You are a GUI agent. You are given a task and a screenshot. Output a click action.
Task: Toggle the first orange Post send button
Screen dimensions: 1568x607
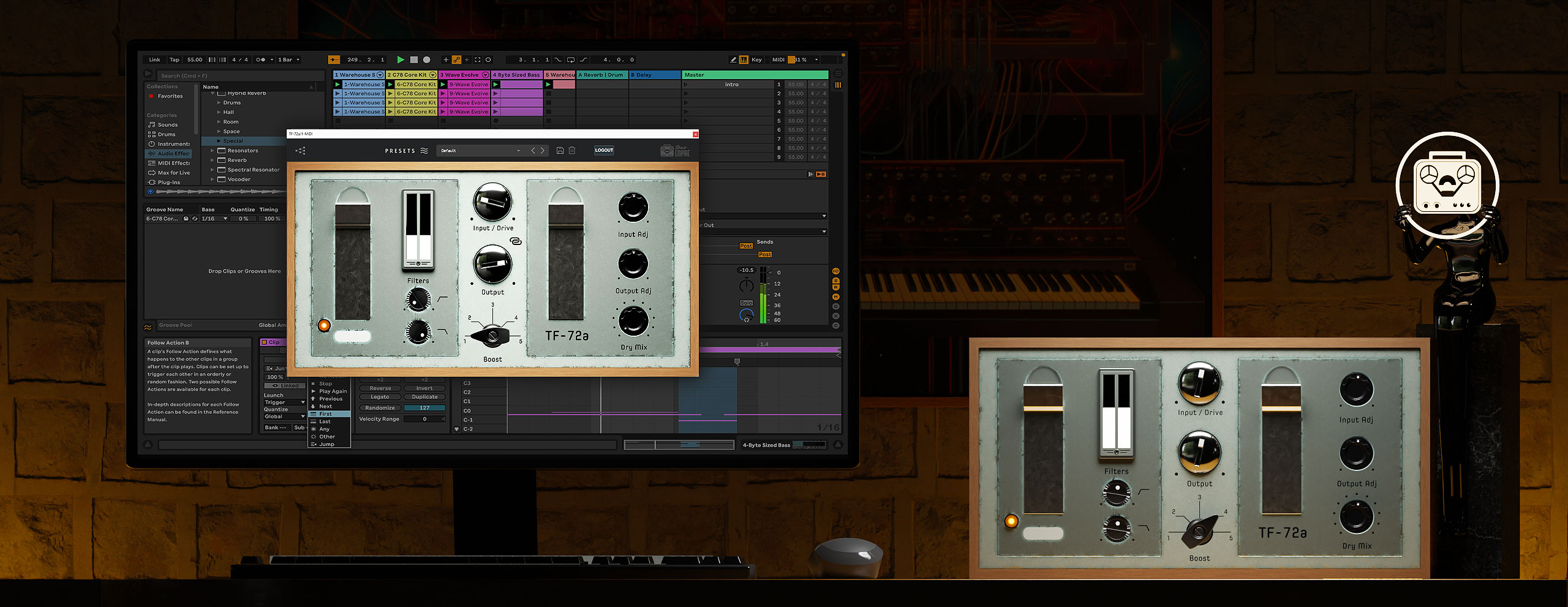click(746, 246)
